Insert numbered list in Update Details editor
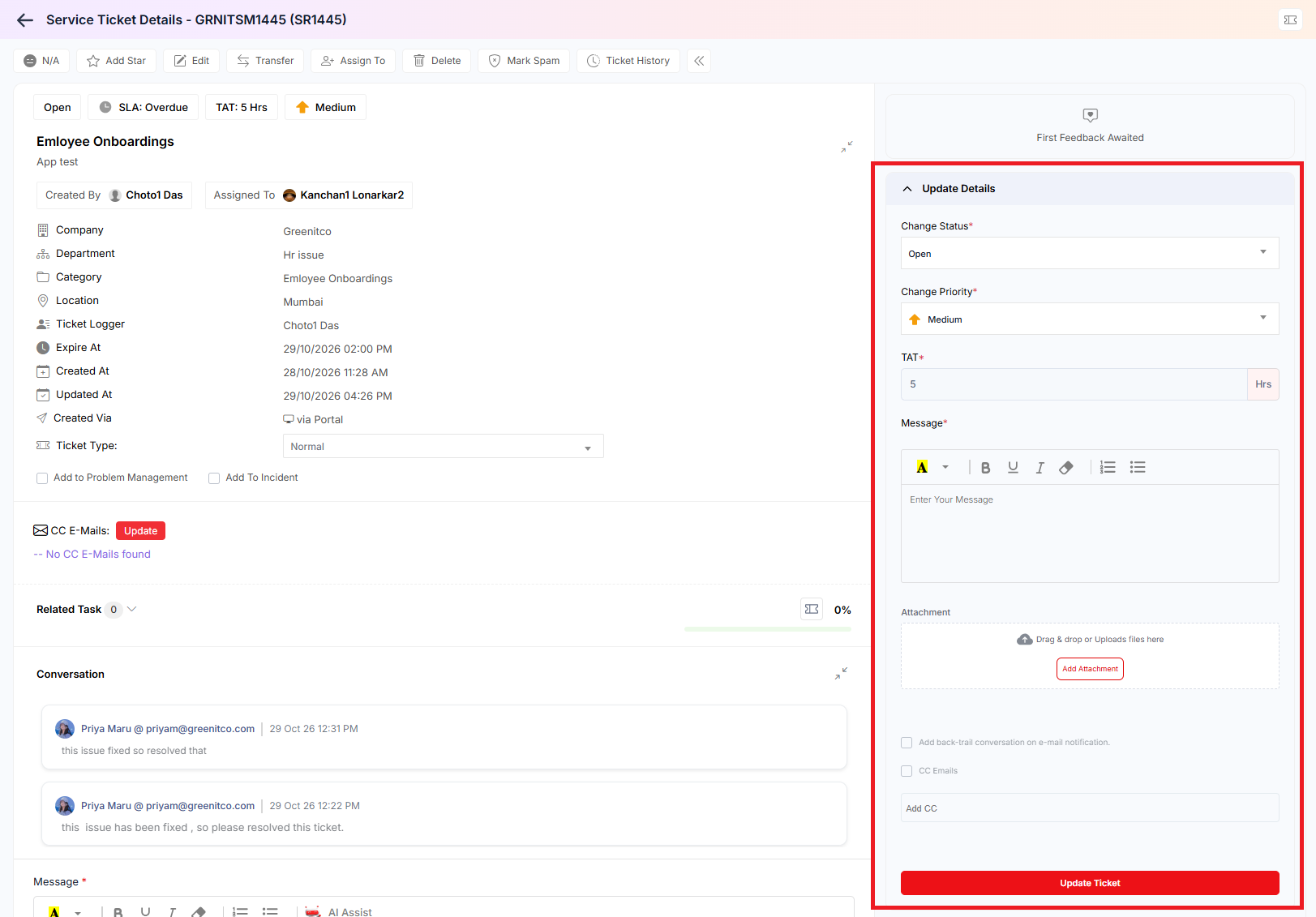This screenshot has width=1316, height=917. coord(1108,468)
